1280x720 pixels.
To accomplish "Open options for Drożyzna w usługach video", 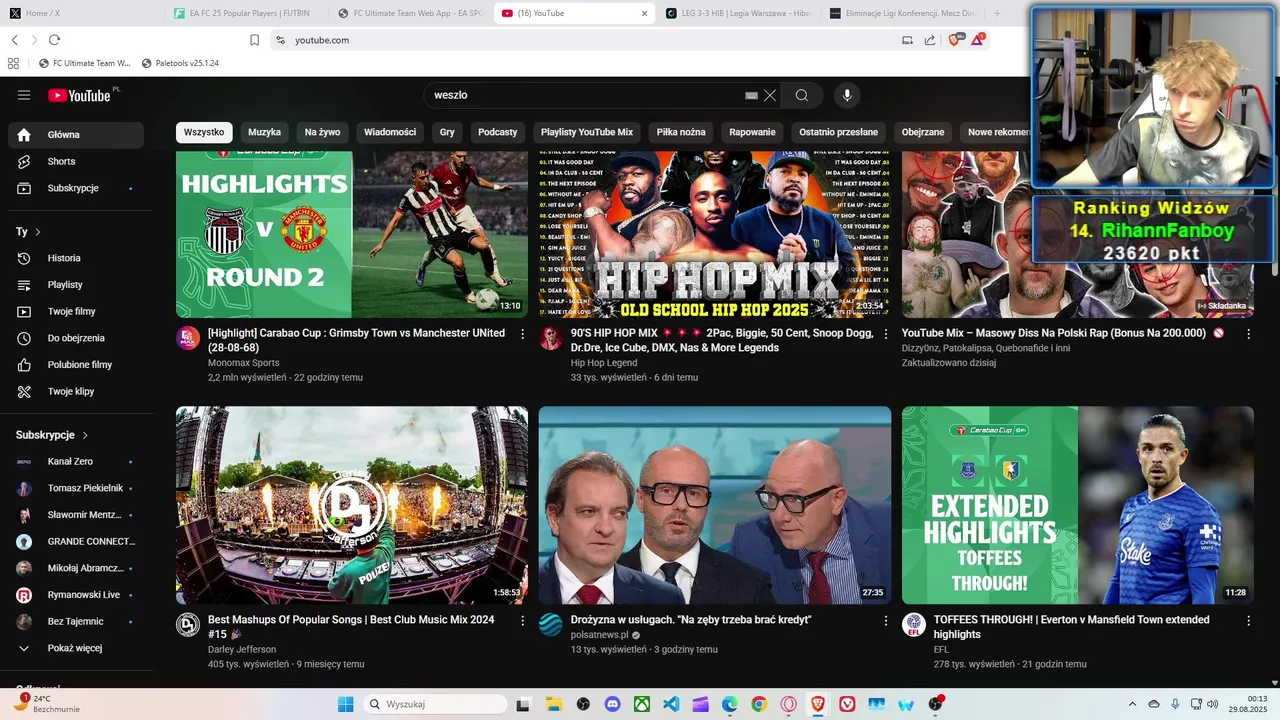I will point(885,621).
